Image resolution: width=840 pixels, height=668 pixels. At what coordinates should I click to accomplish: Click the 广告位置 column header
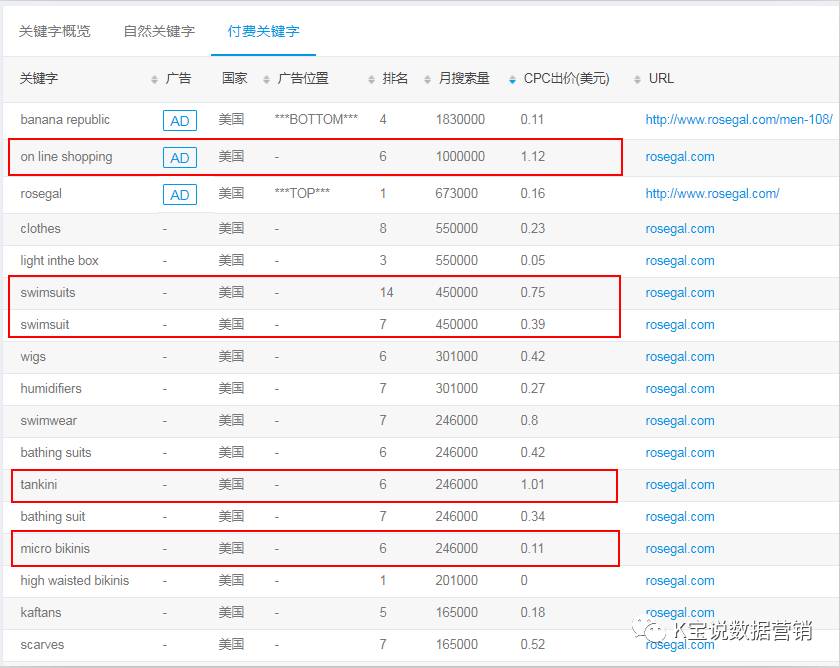point(303,79)
